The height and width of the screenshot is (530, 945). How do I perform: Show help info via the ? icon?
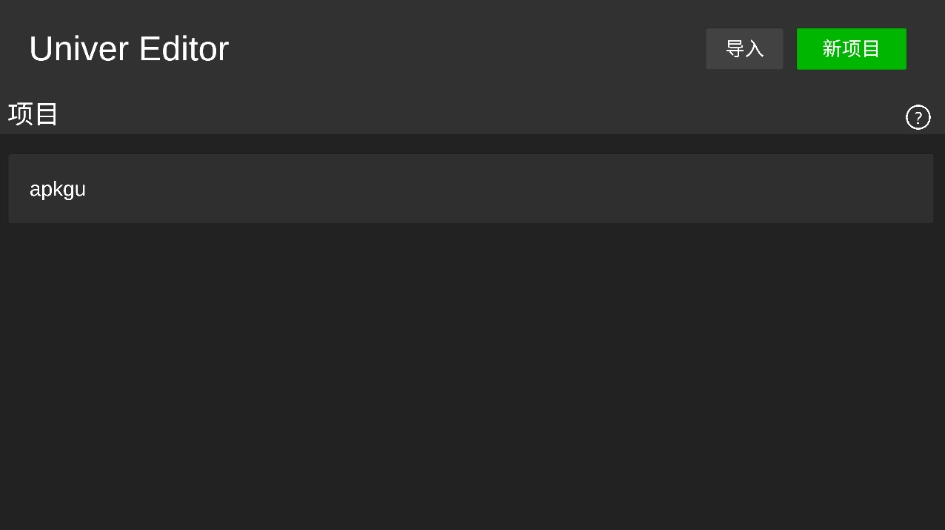[x=918, y=117]
